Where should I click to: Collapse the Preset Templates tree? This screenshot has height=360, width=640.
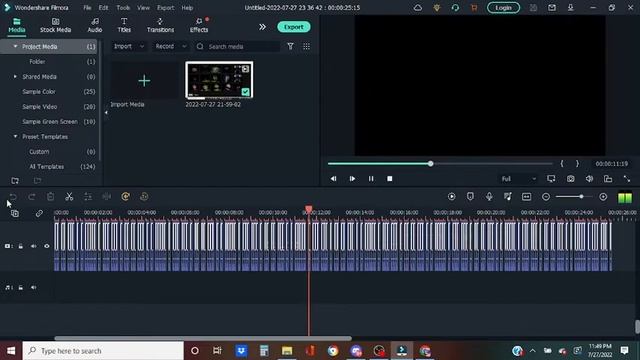coord(16,136)
